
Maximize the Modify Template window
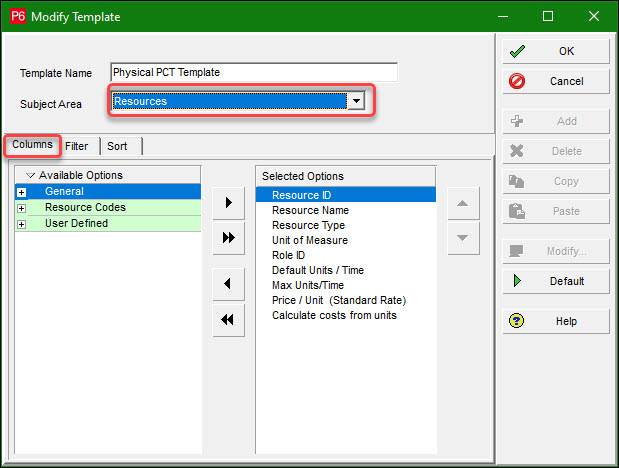pos(548,16)
